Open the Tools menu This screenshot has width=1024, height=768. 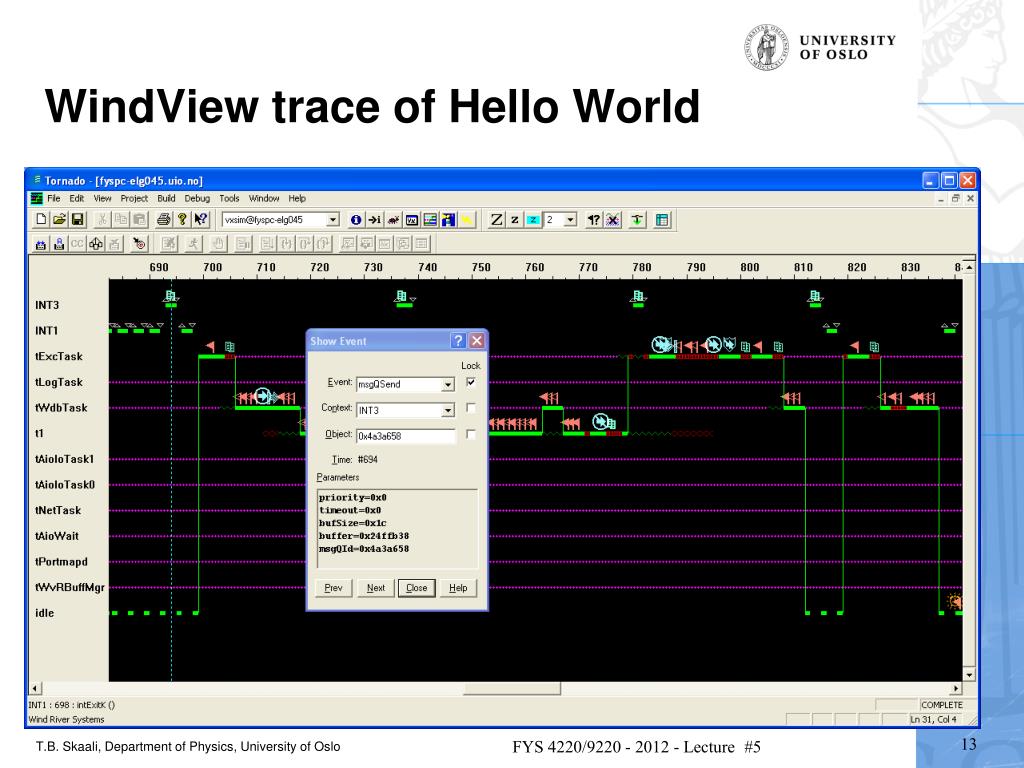229,199
